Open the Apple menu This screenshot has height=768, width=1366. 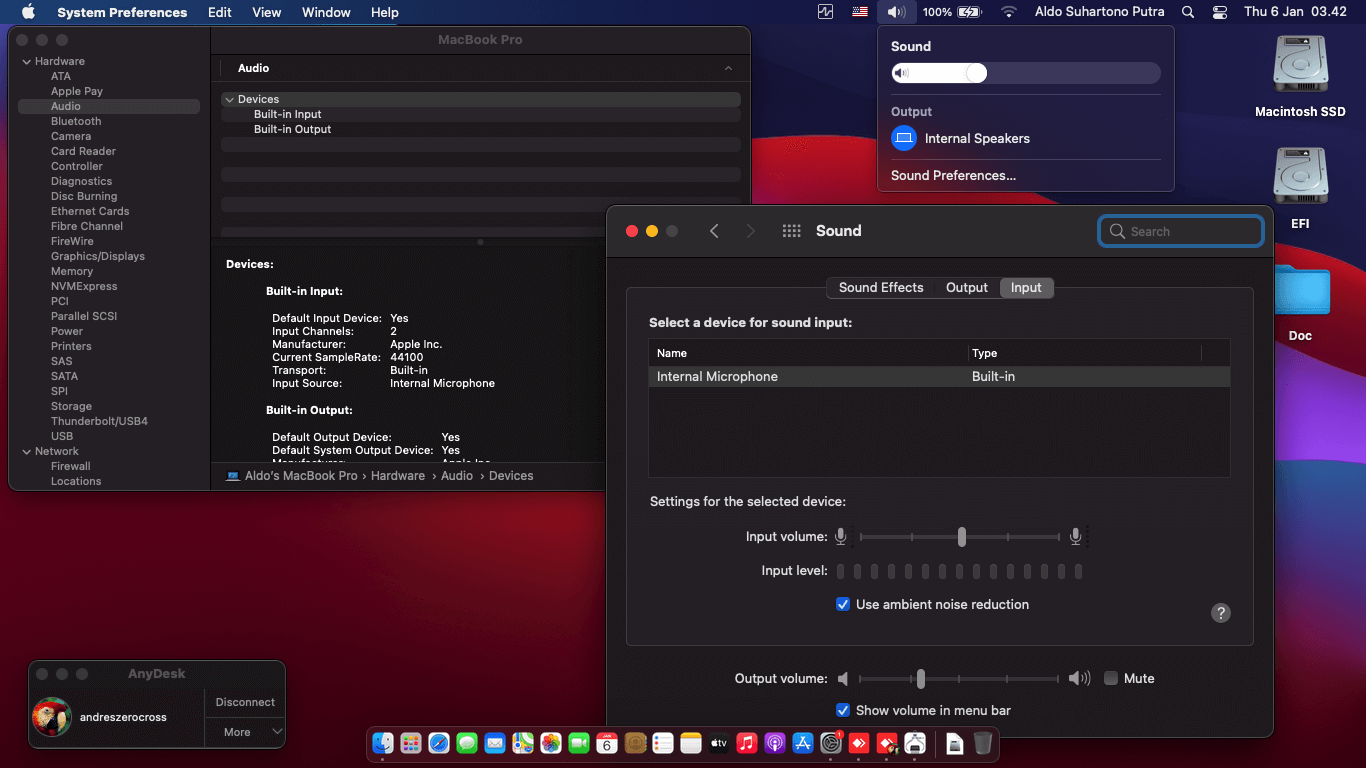click(28, 12)
